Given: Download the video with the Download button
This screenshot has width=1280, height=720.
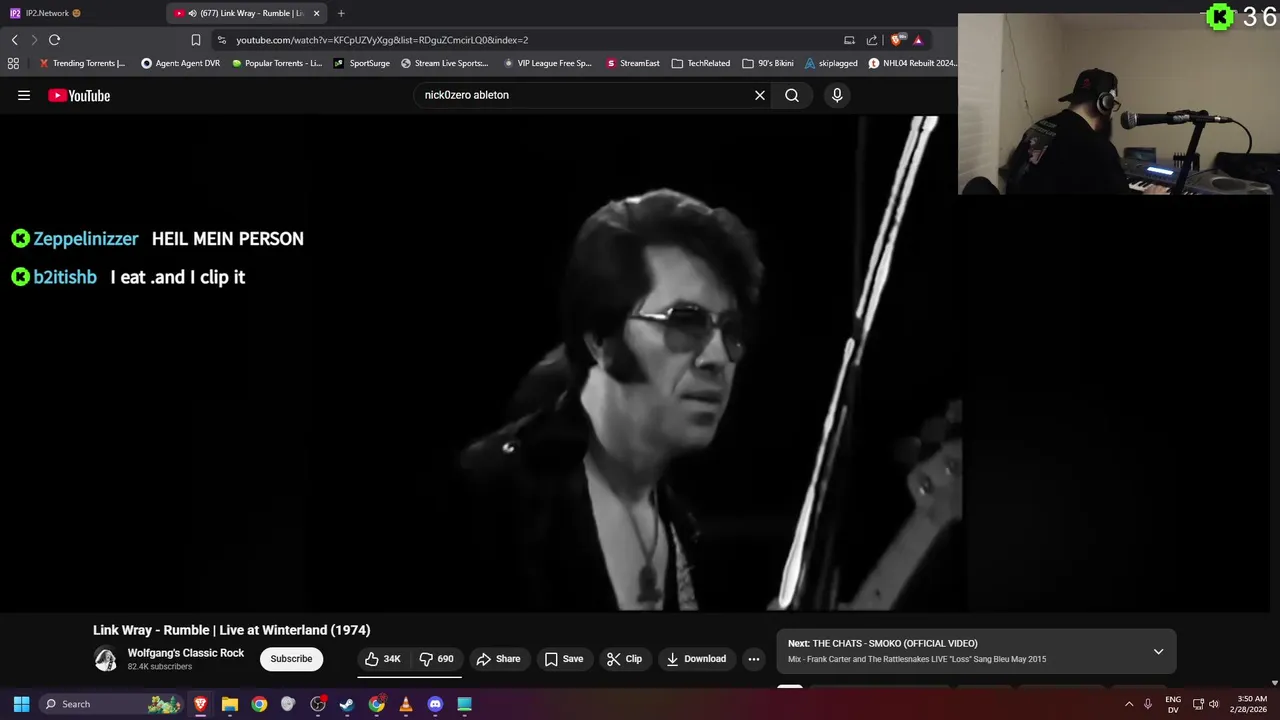Looking at the screenshot, I should tap(696, 659).
